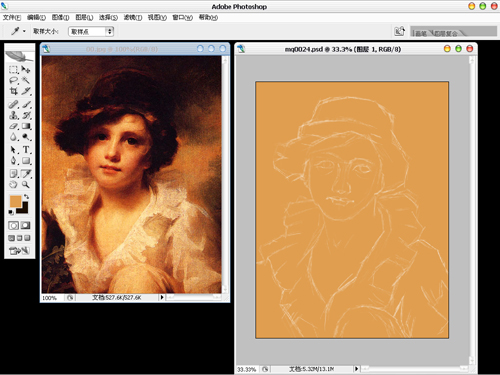Image resolution: width=500 pixels, height=375 pixels.
Task: Open status bar arrow menu in 00.jpg window
Action: point(162,297)
